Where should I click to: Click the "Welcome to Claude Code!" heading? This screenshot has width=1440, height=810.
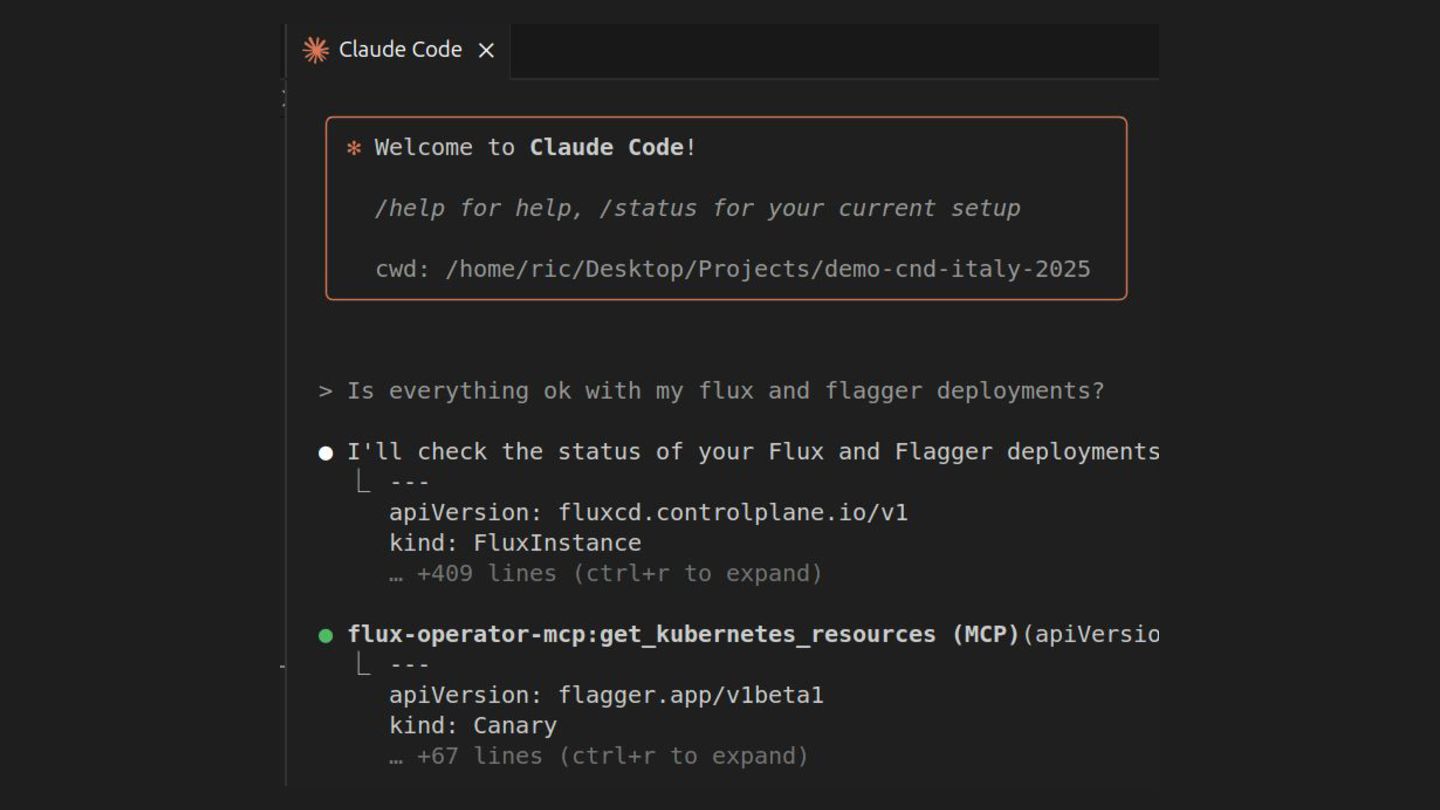click(535, 148)
